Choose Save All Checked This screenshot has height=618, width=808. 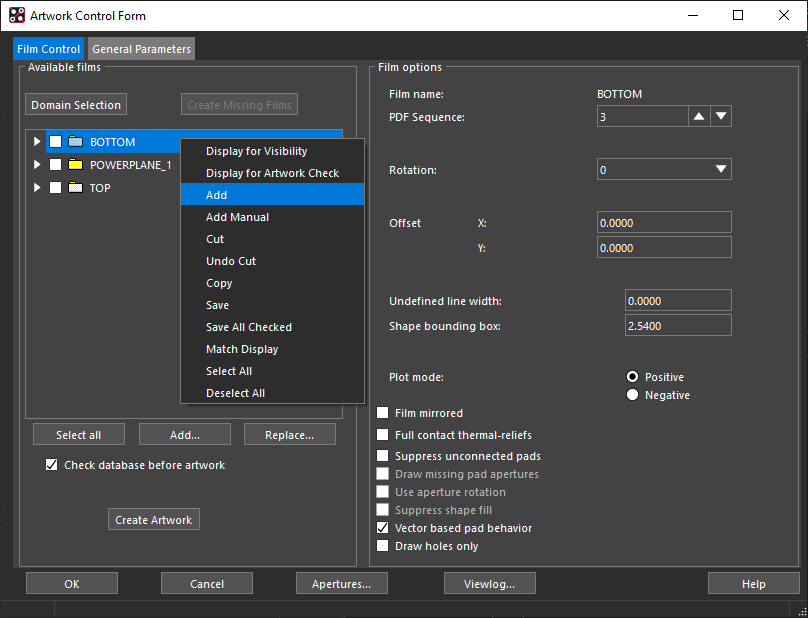coord(273,327)
